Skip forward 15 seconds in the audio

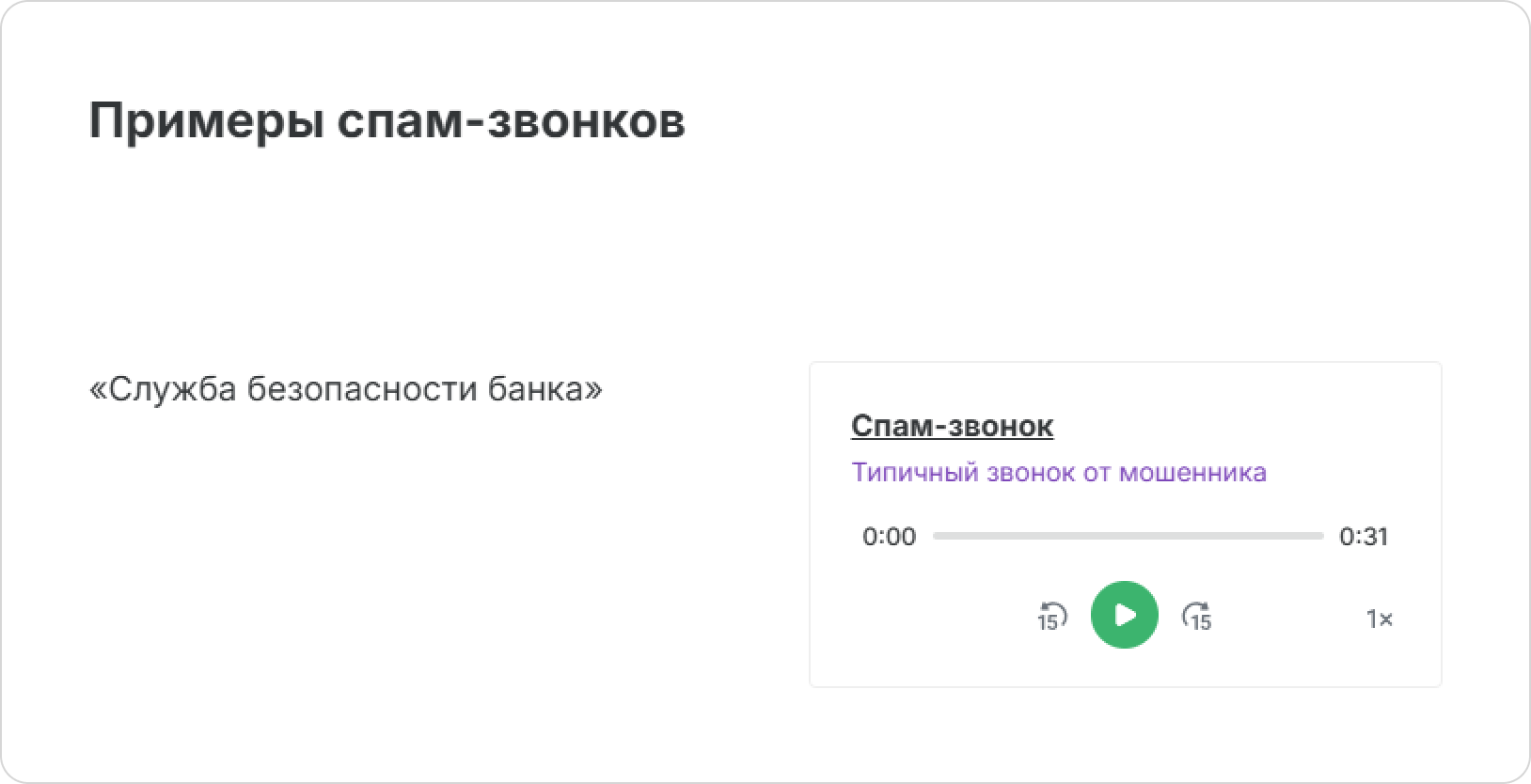pyautogui.click(x=1197, y=617)
